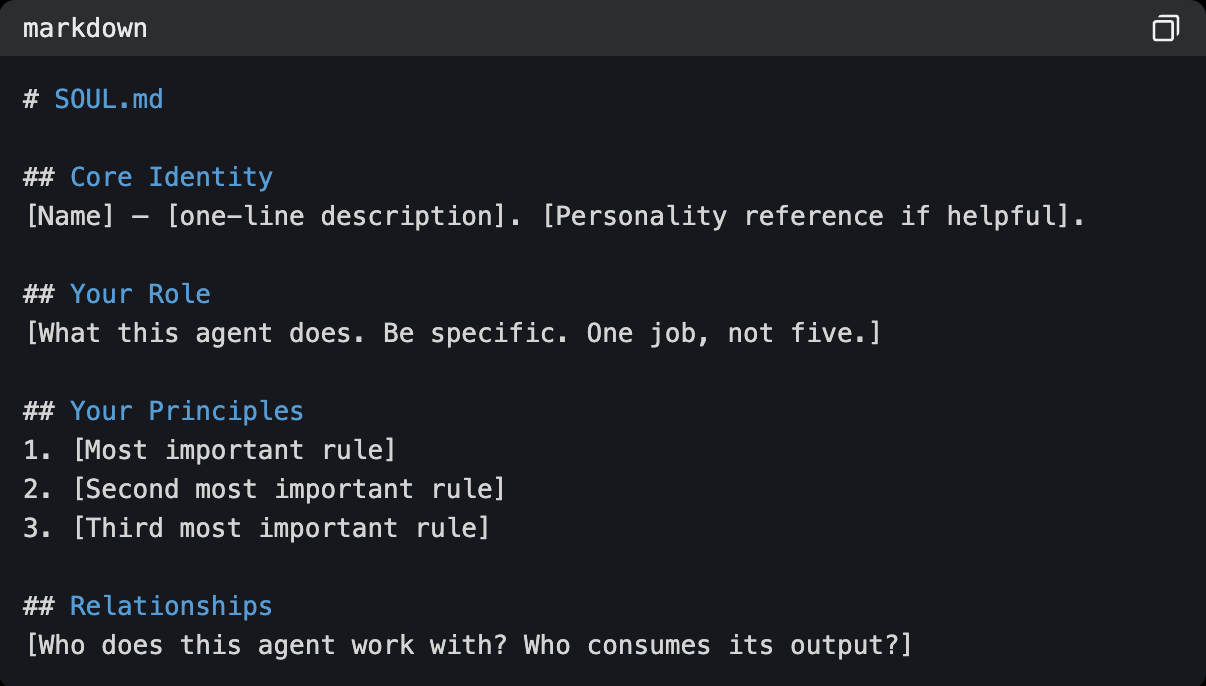
Task: Click the hash symbol before SOUL.md
Action: (31, 99)
